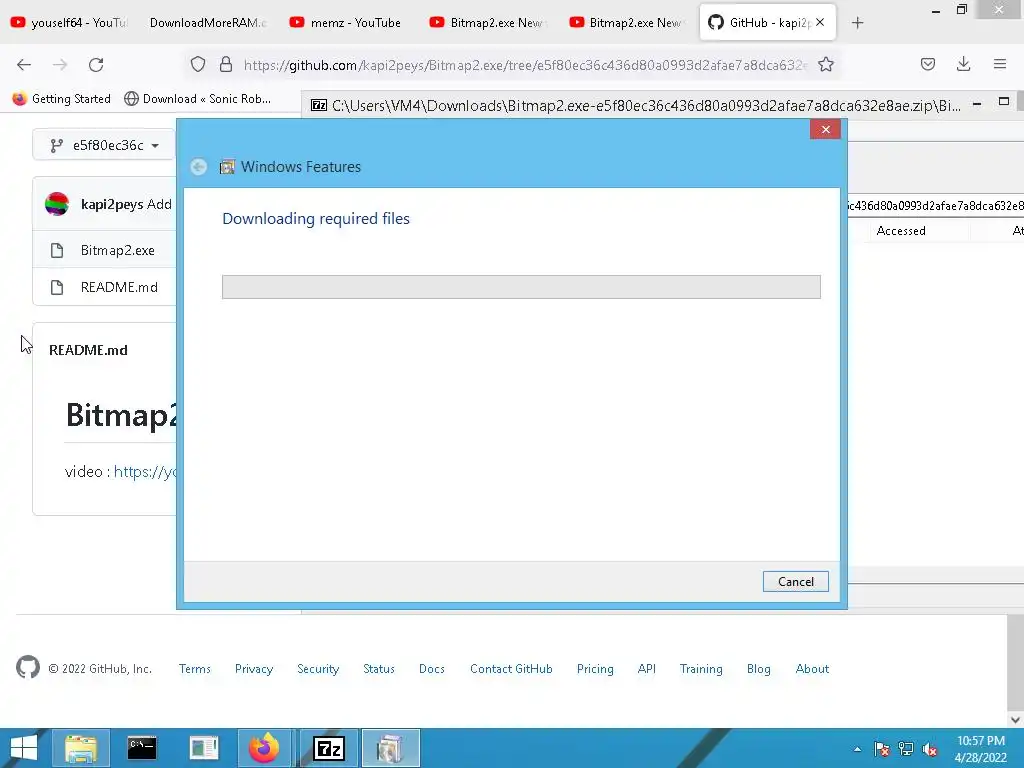Open the tracking protection shield icon

198,64
